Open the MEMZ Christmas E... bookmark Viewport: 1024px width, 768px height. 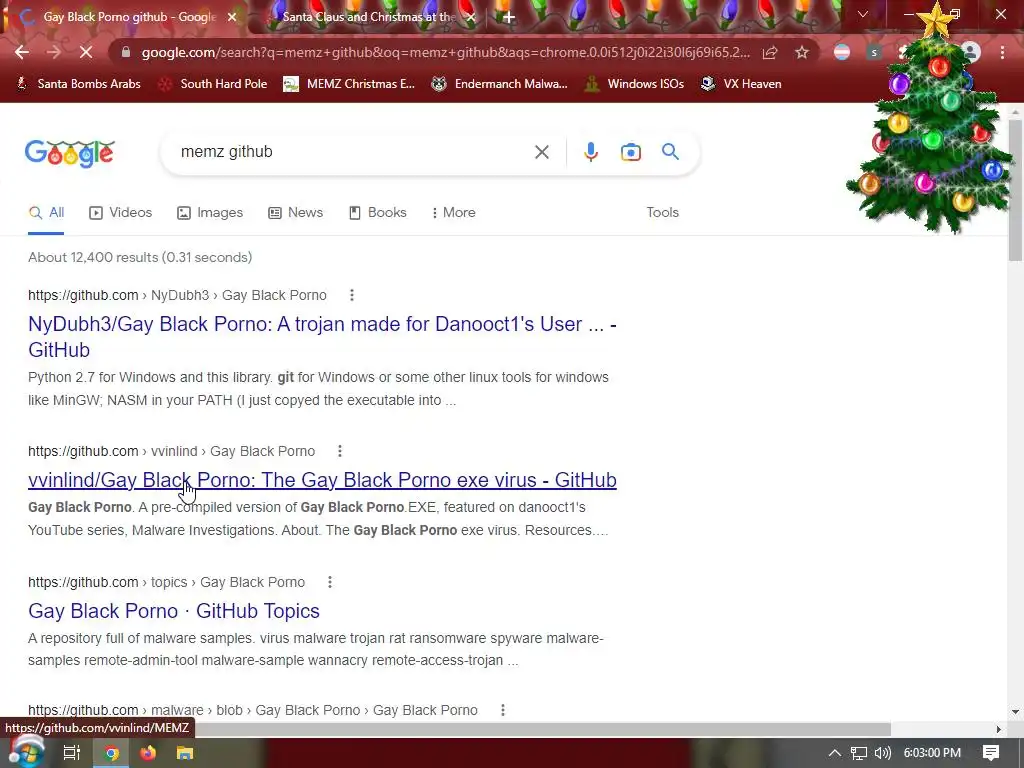(349, 84)
